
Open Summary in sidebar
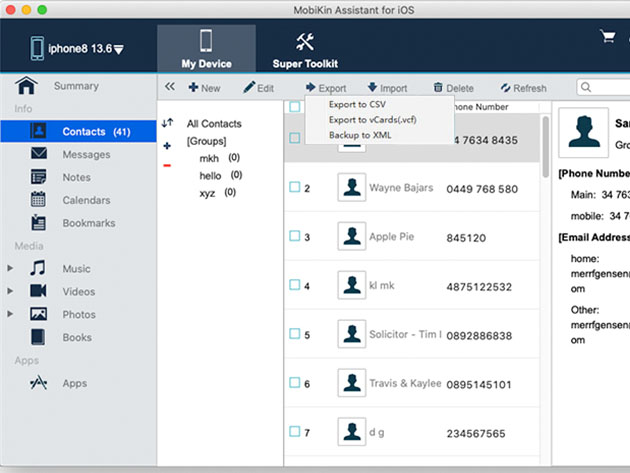[x=76, y=86]
